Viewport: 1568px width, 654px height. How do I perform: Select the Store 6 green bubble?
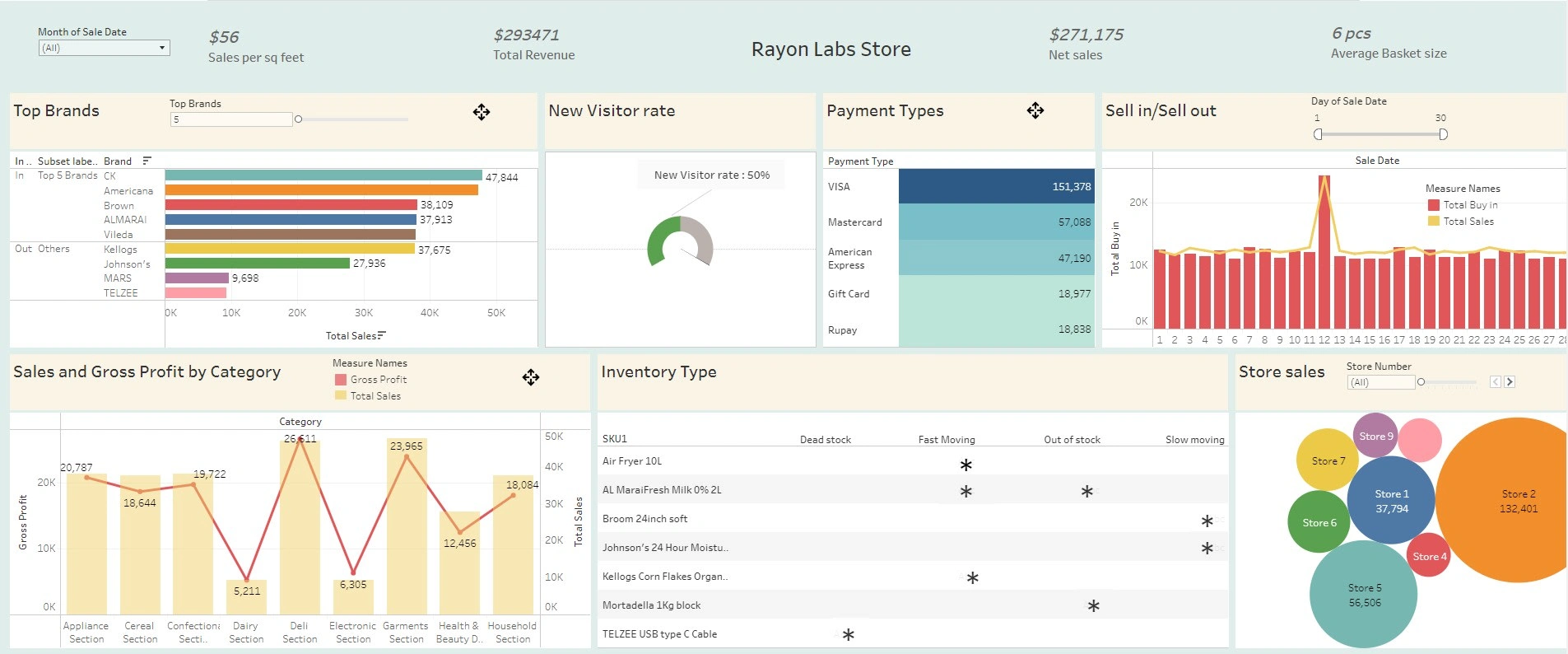pos(1319,522)
